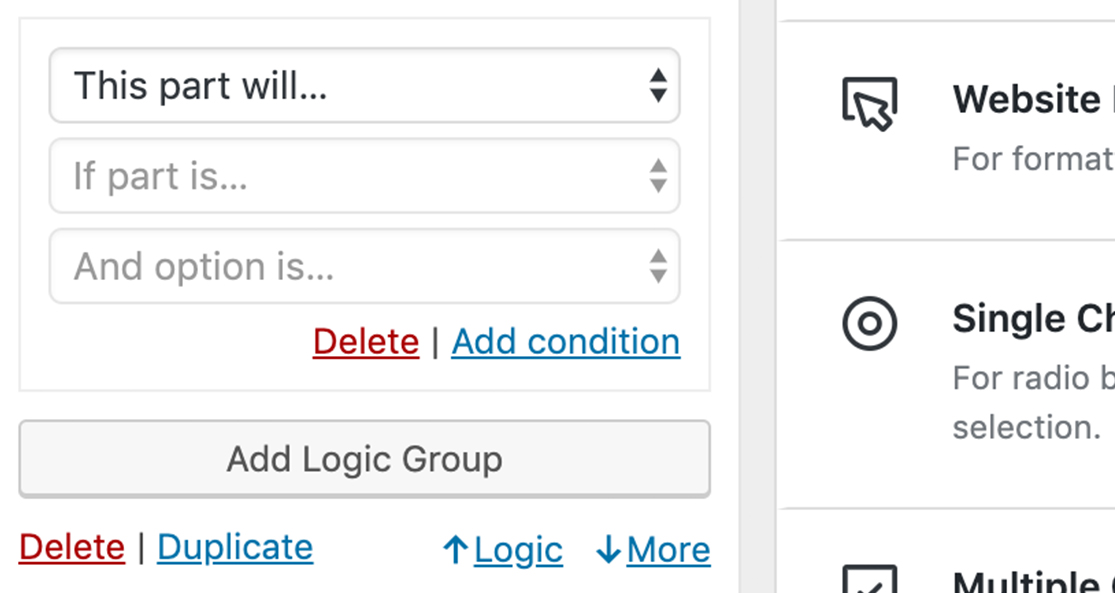Screen dimensions: 1115x593
Task: Expand the "If part is..." select box
Action: (x=364, y=176)
